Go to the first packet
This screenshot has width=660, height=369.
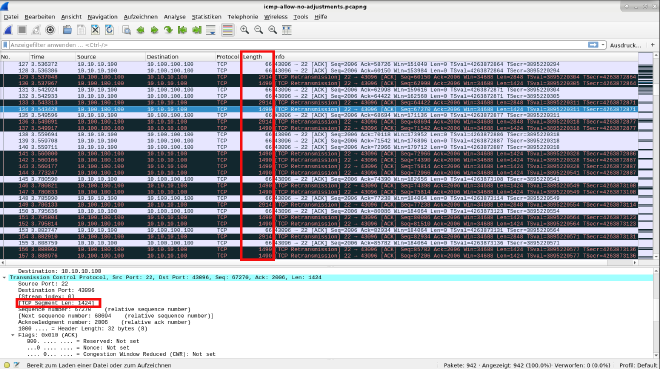(182, 30)
